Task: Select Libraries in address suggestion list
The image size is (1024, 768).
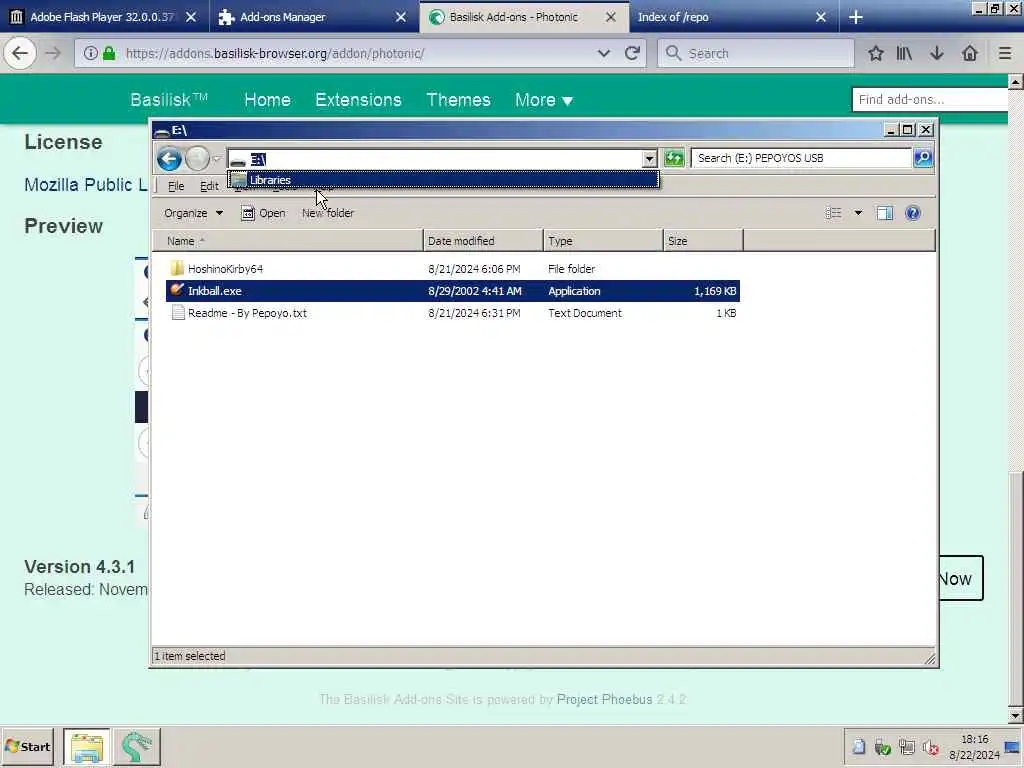Action: click(x=443, y=180)
